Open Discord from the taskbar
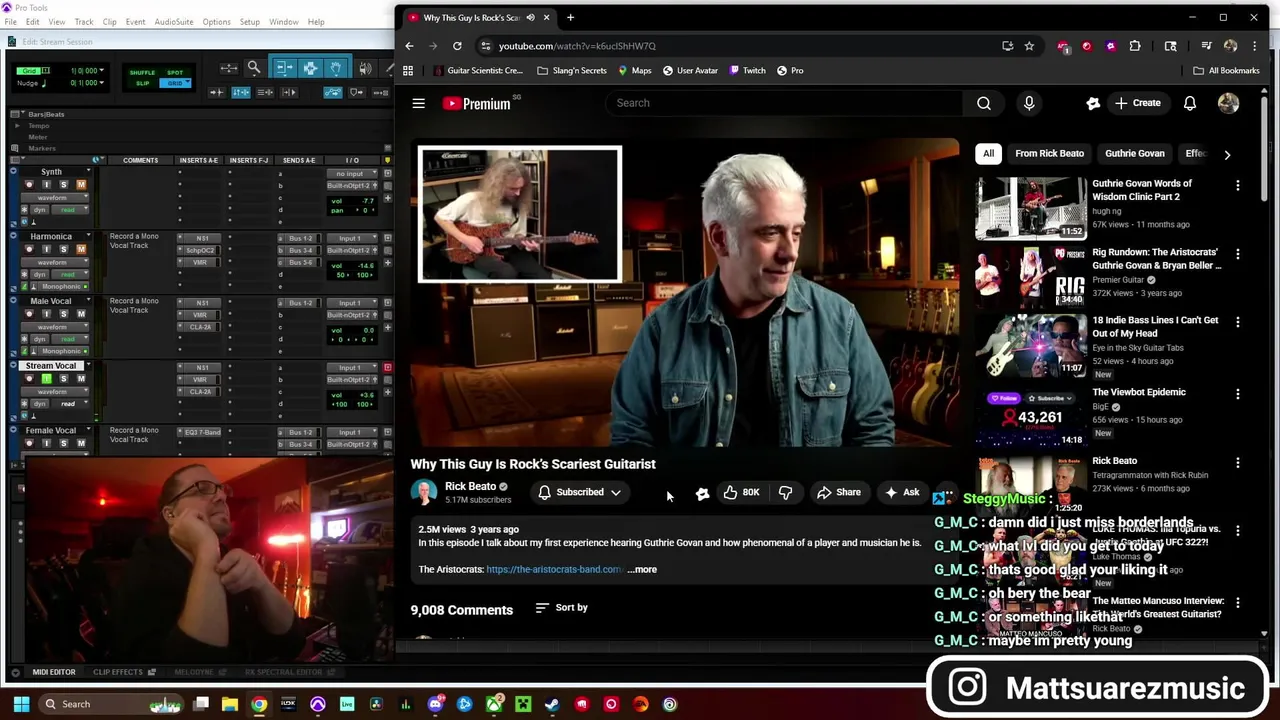The height and width of the screenshot is (720, 1280). (x=435, y=704)
